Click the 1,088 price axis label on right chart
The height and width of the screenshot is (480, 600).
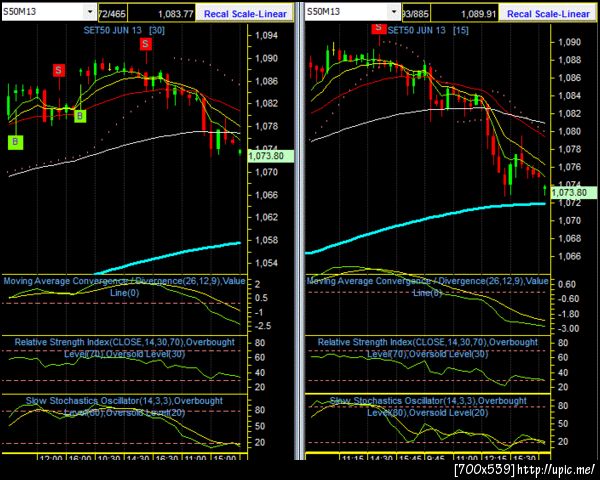pos(569,60)
